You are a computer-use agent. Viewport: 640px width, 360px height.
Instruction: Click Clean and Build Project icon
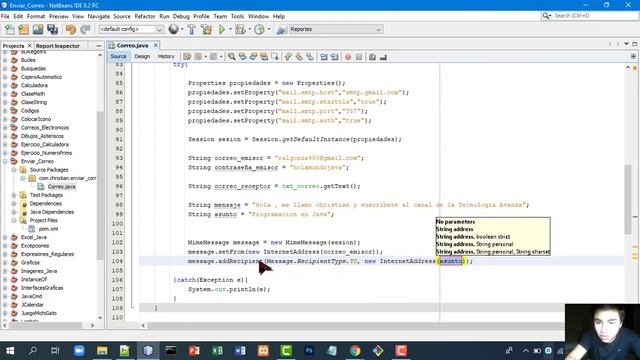click(x=207, y=29)
